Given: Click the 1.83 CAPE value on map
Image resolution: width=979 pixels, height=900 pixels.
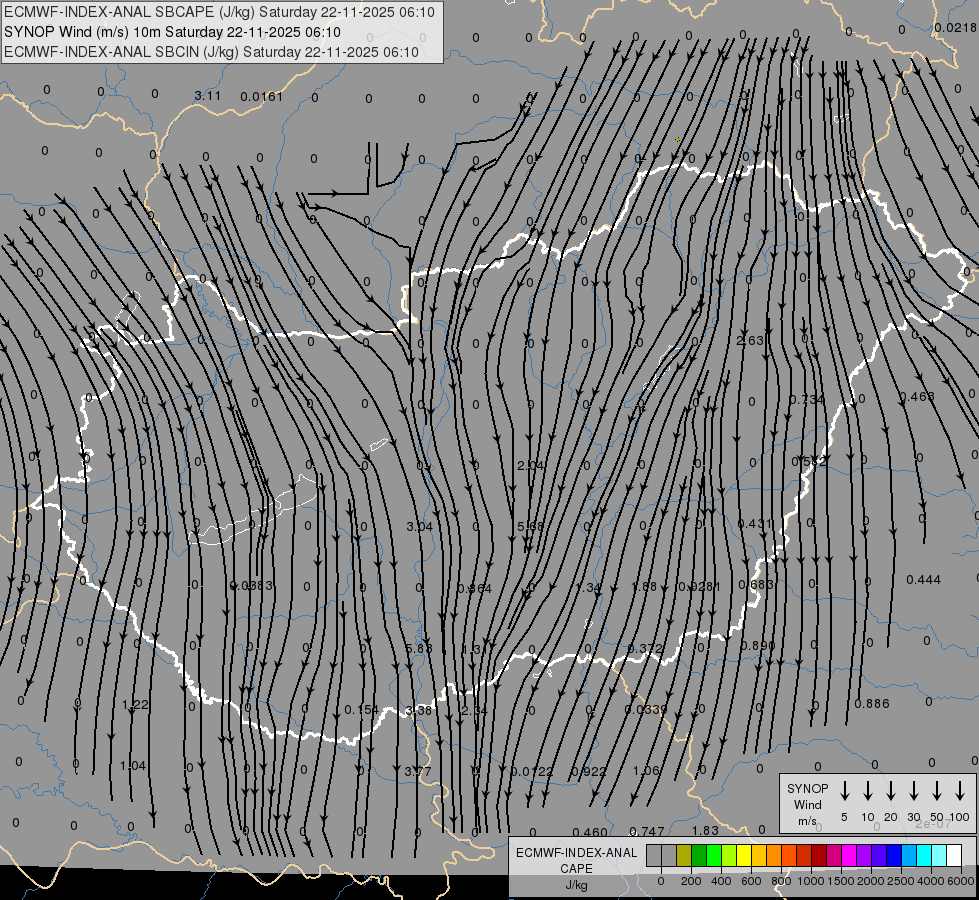Looking at the screenshot, I should tap(705, 830).
